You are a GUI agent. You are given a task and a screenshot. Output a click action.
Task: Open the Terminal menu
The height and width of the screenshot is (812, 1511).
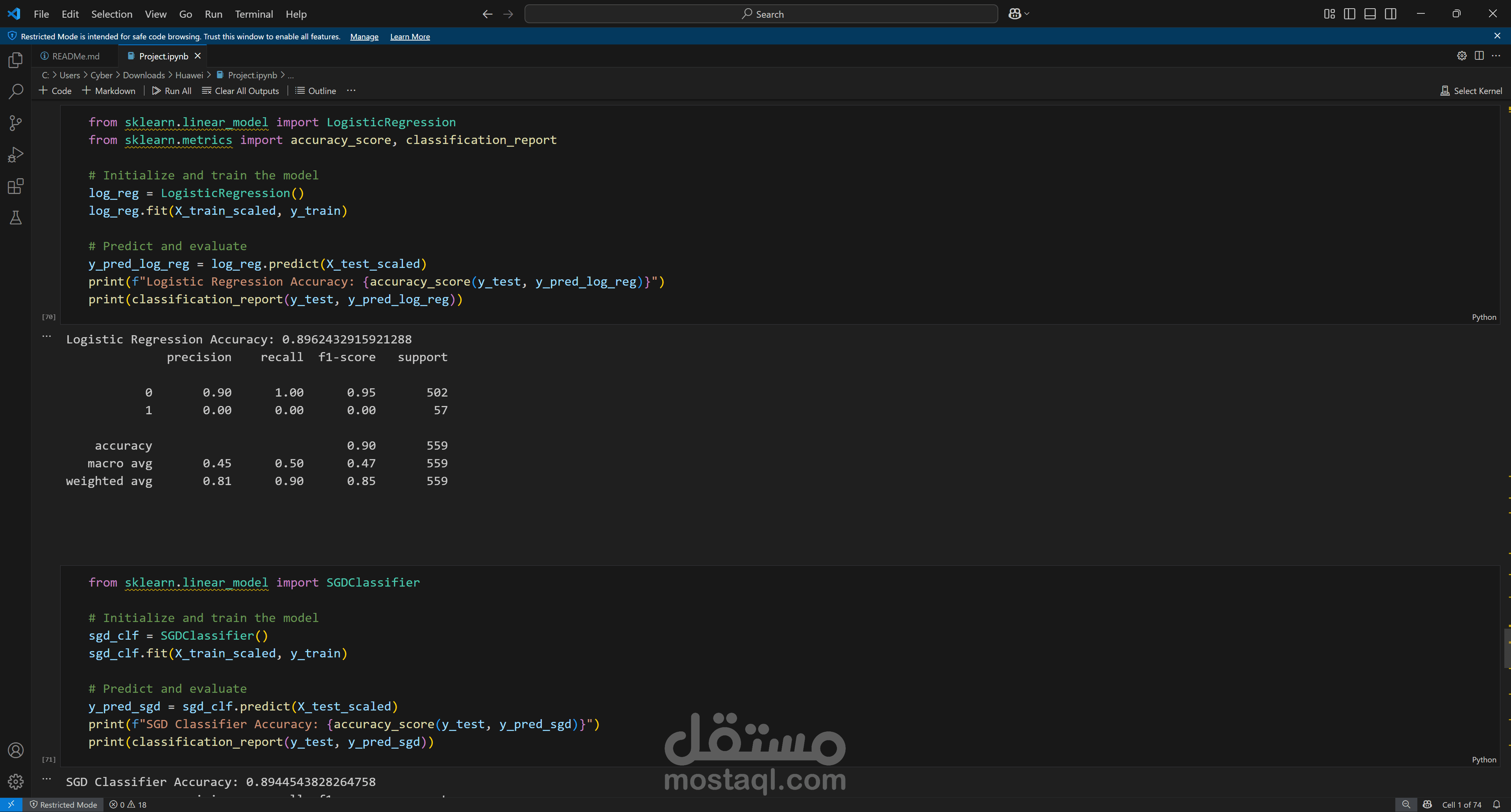253,14
